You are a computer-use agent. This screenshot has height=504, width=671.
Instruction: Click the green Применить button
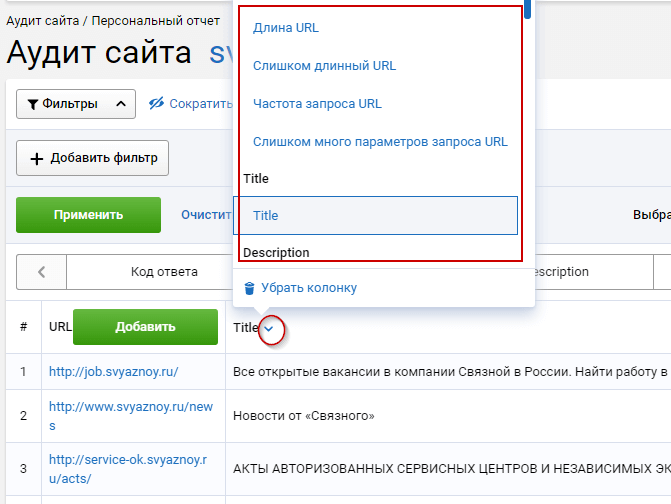pos(89,215)
